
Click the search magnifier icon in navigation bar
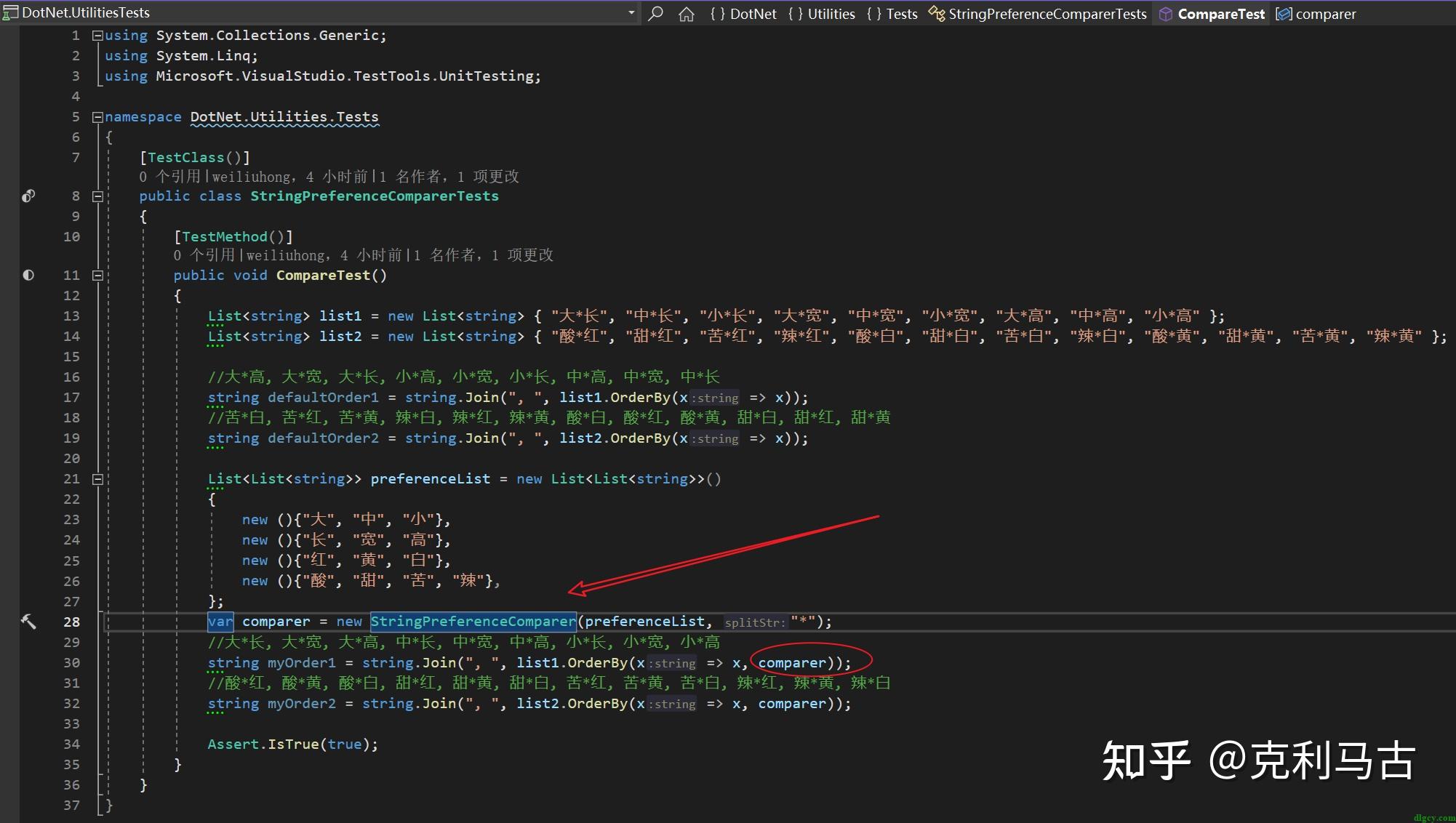[655, 13]
